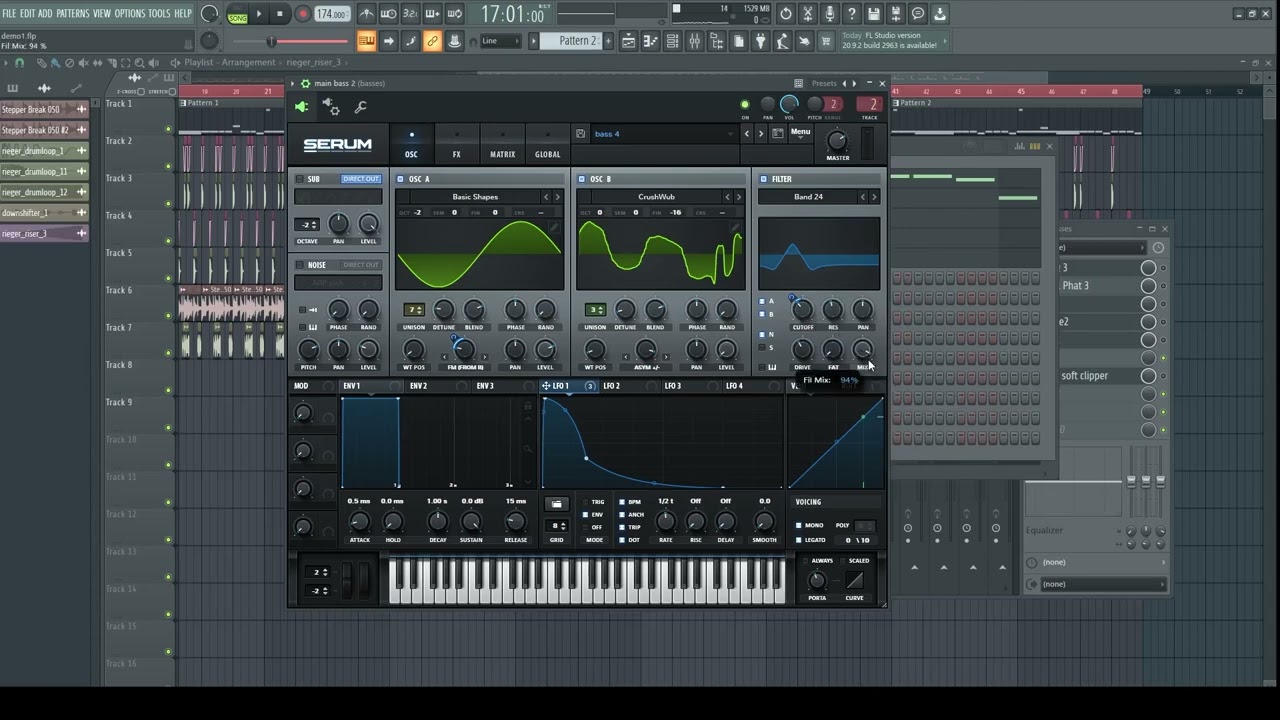Switch to the Serum GLOBAL tab
The image size is (1280, 720).
point(548,144)
